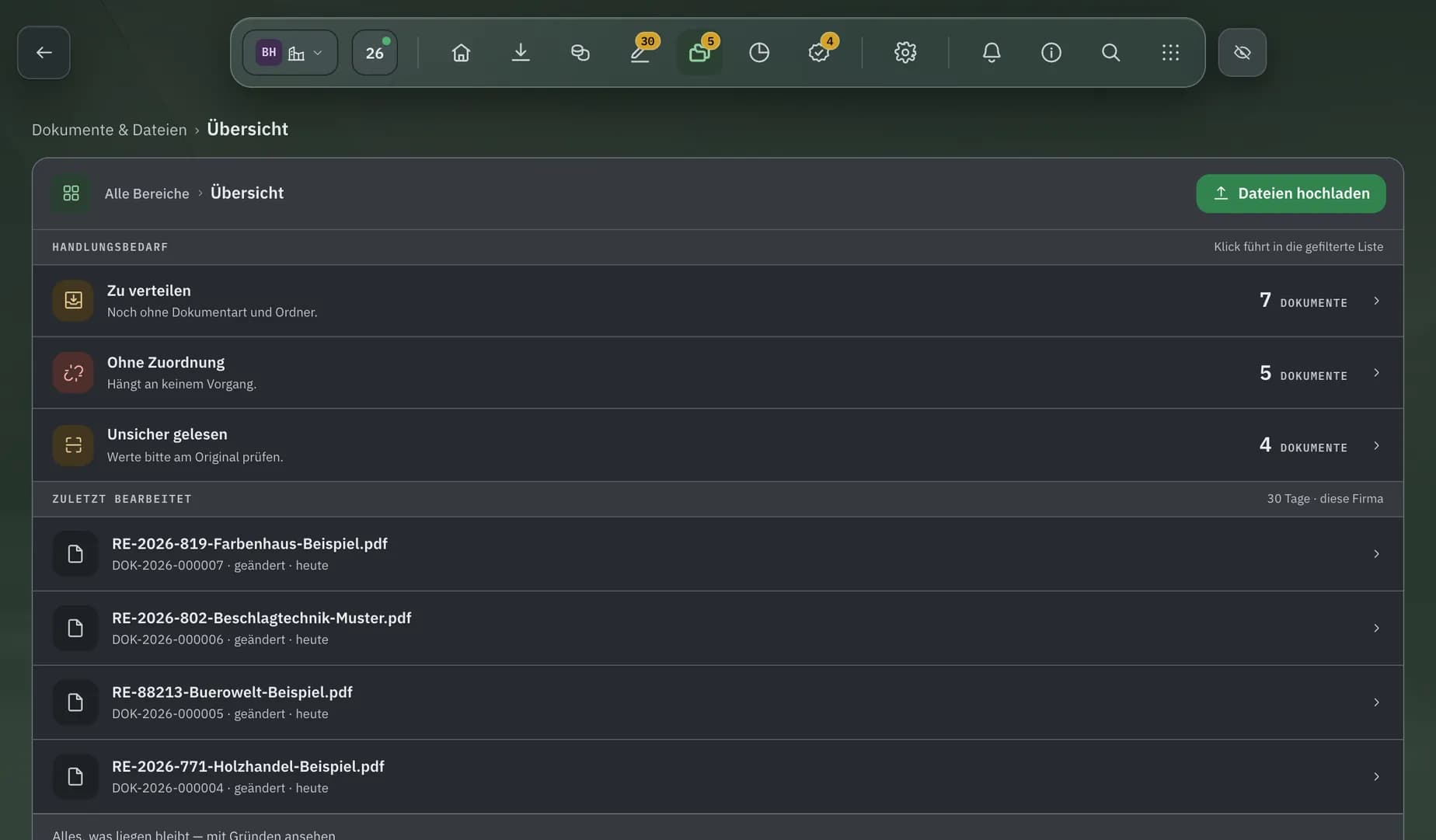Click chevron on the Holzhandel document row

point(1376,776)
